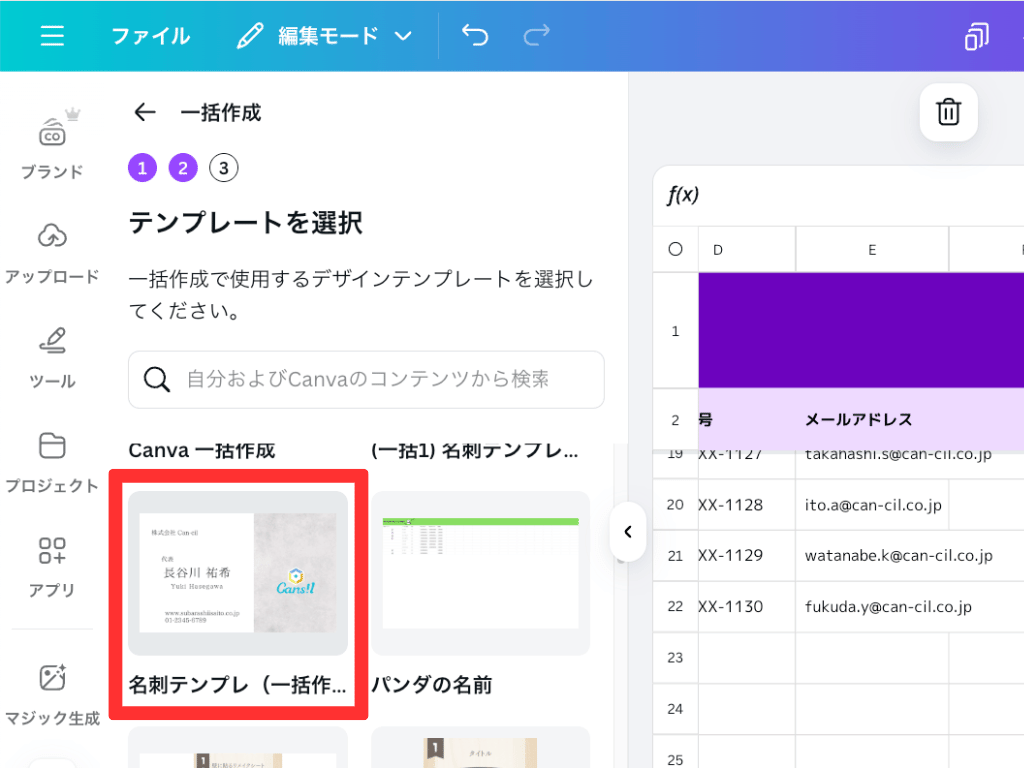Select the パンダの名前 template thumbnail

click(481, 573)
